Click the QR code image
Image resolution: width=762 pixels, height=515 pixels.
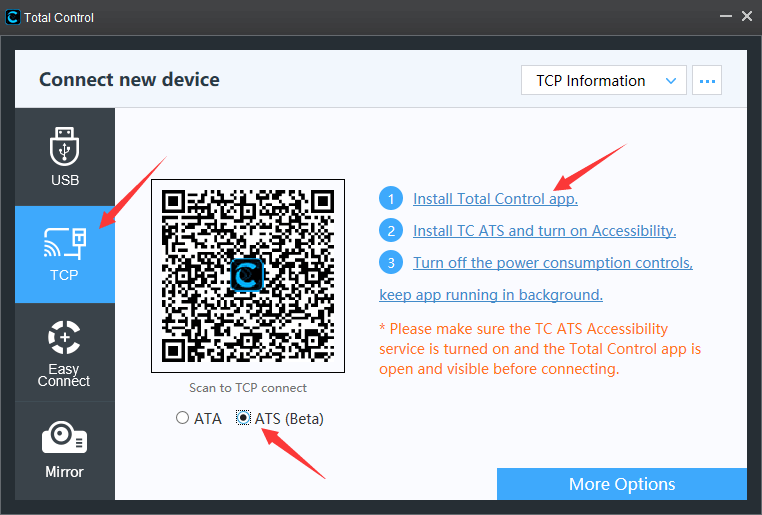tap(248, 276)
